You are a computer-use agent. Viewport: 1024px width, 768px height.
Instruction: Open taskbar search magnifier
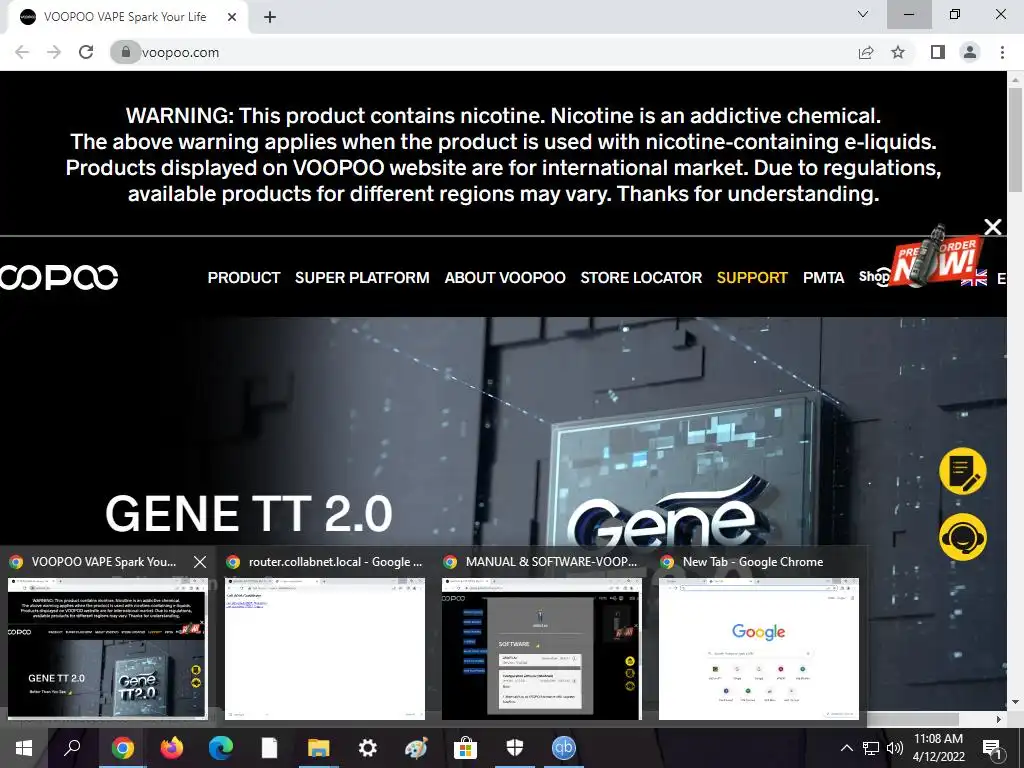click(x=72, y=748)
